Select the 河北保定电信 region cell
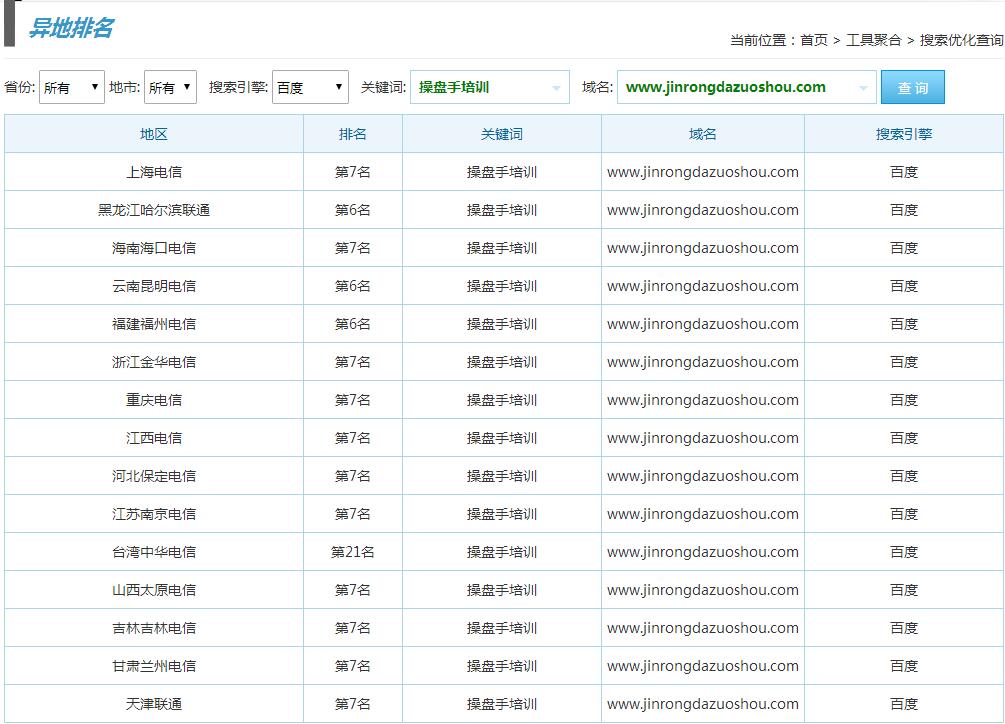Image resolution: width=1005 pixels, height=724 pixels. 154,476
